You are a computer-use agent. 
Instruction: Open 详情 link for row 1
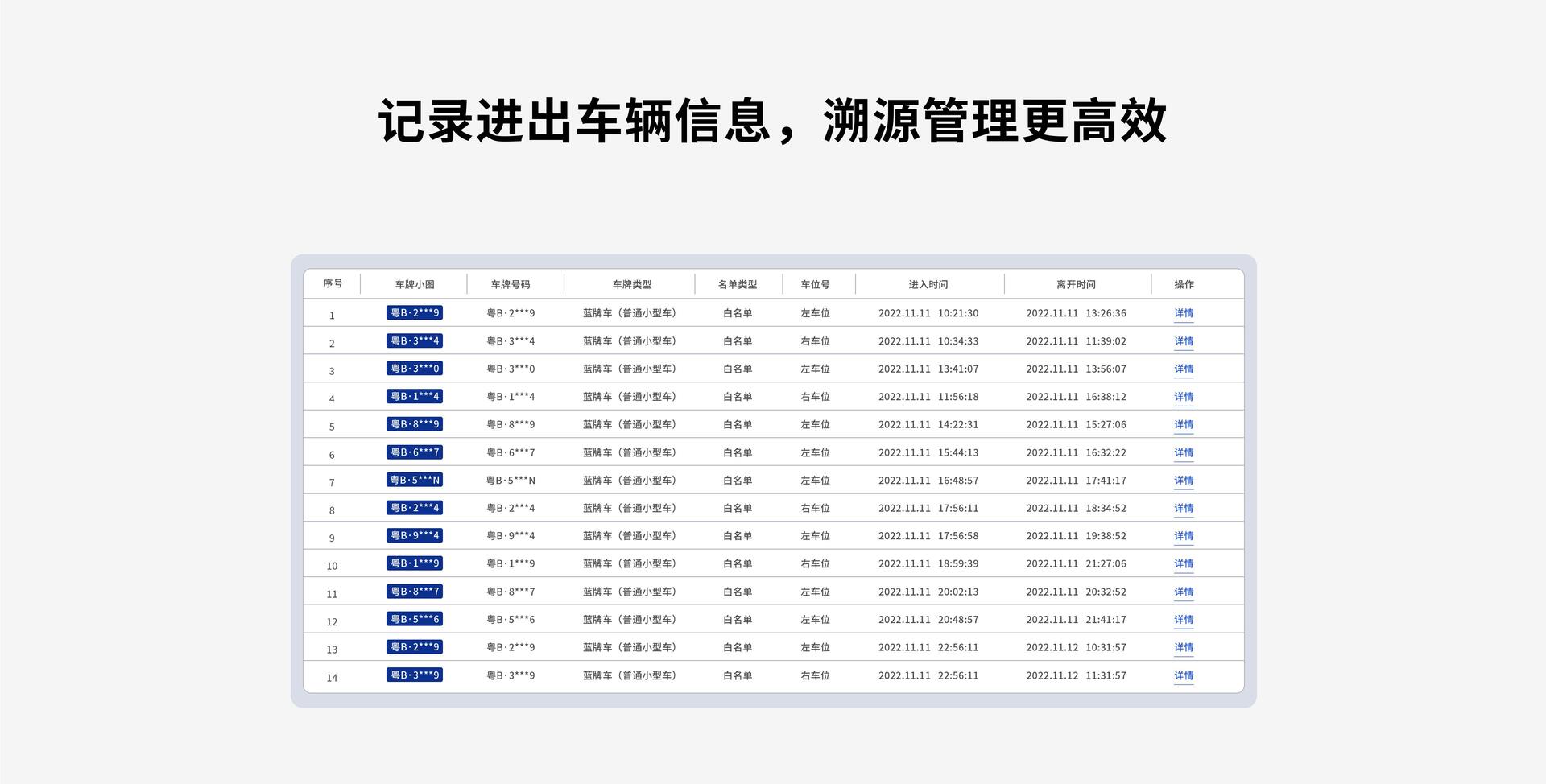tap(1183, 313)
